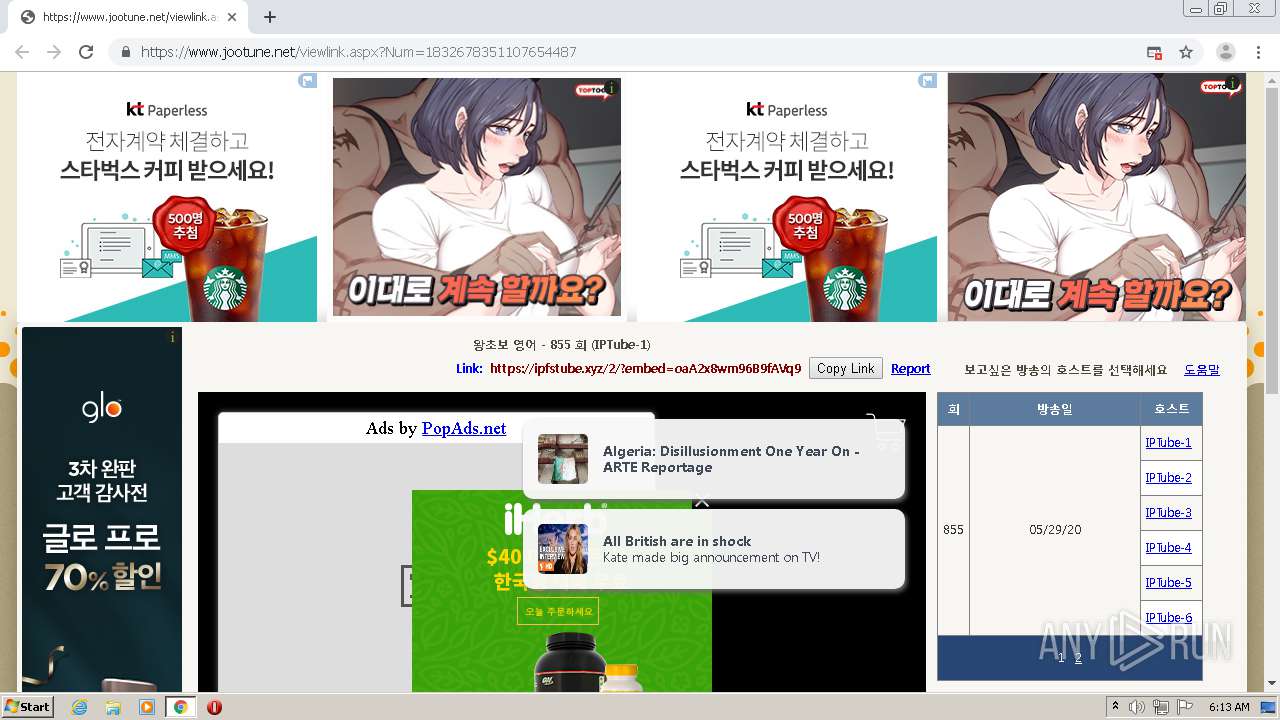Click the 호스트 column header
This screenshot has height=720, width=1280.
(1171, 409)
